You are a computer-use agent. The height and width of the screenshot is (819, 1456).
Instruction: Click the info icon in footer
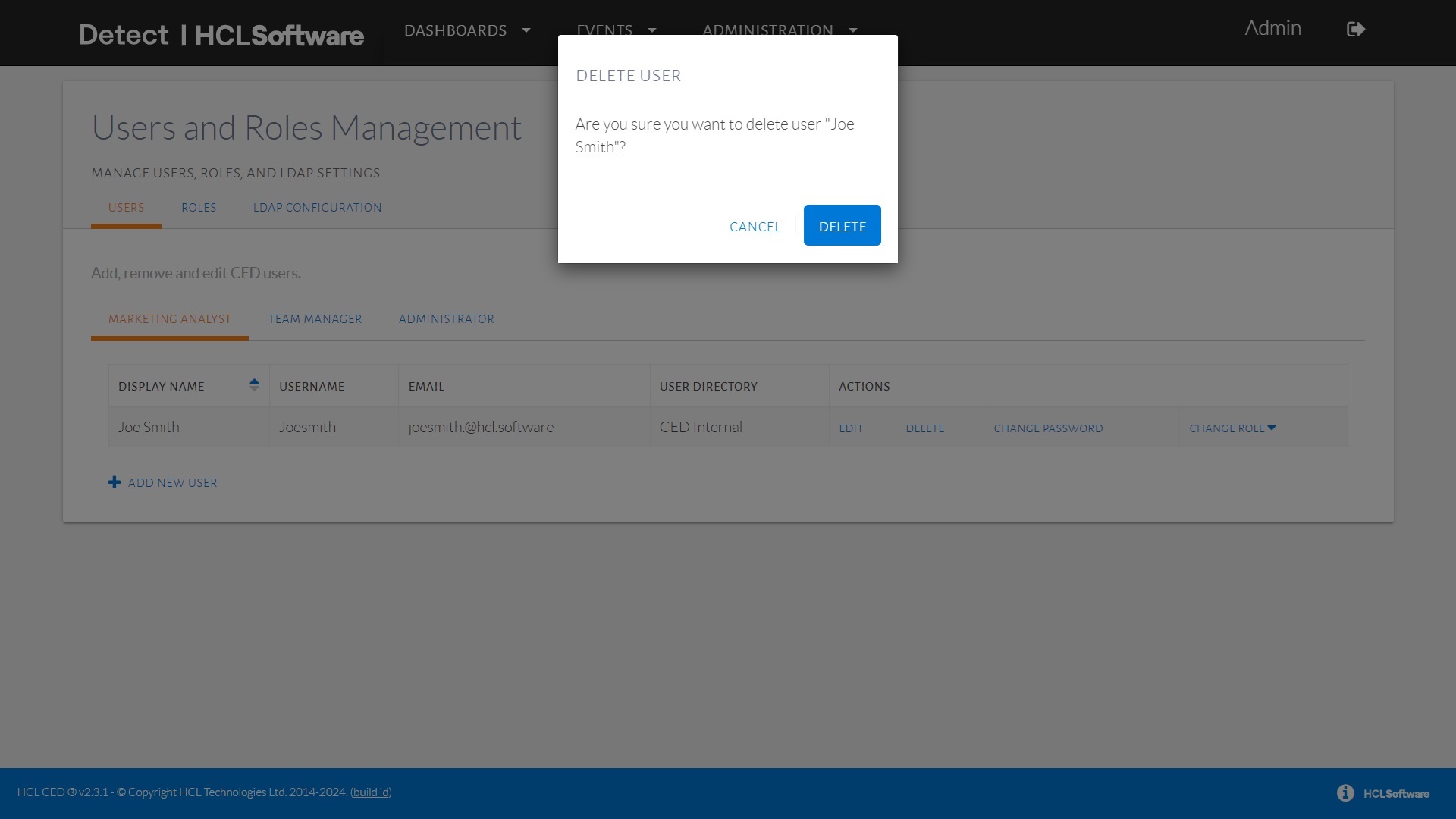point(1345,792)
